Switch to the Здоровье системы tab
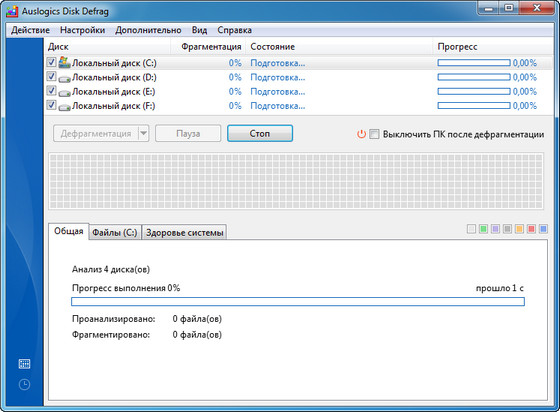Screen dimensions: 560x412 pos(184,232)
